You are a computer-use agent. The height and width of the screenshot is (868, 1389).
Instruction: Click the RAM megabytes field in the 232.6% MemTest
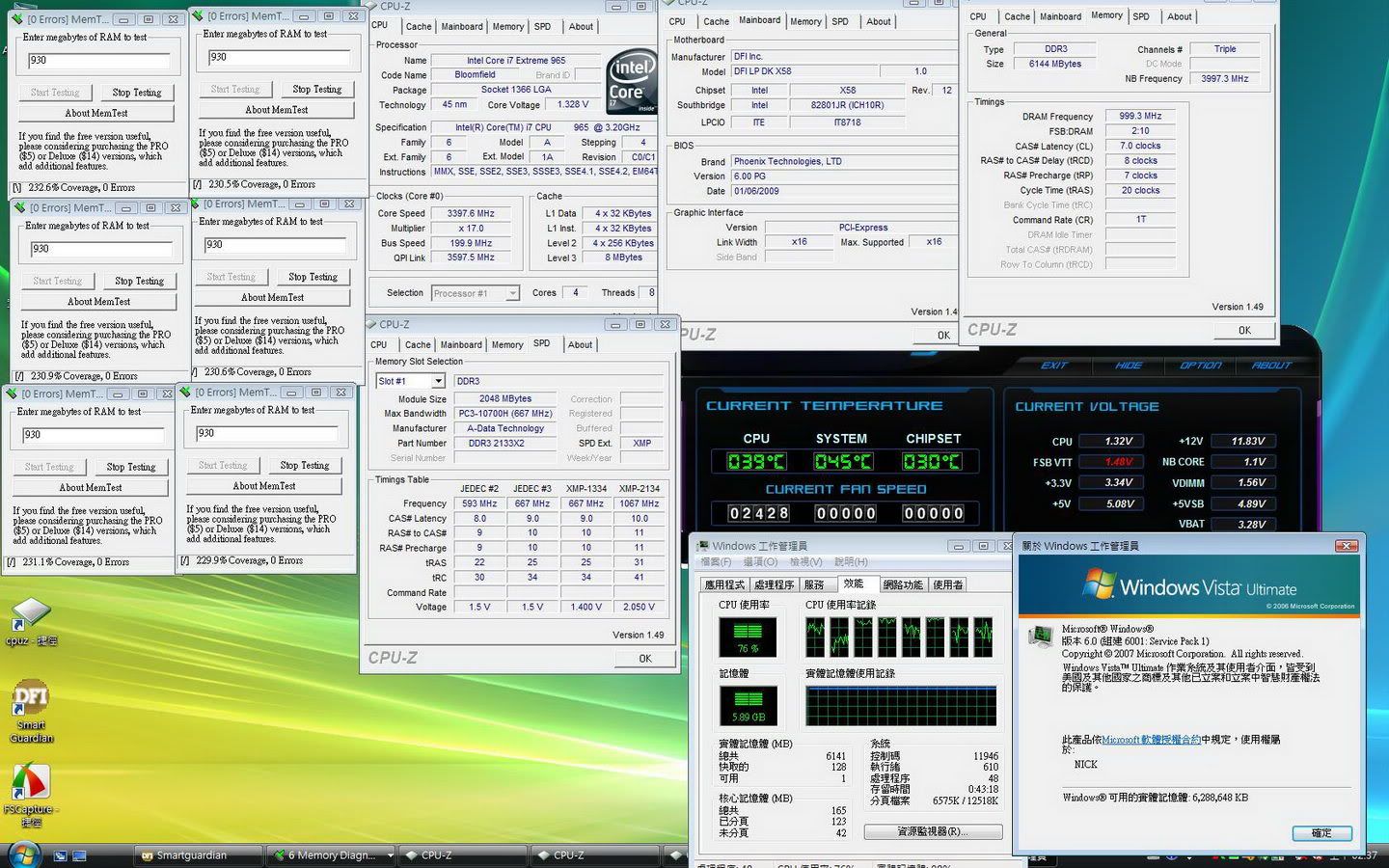tap(98, 61)
